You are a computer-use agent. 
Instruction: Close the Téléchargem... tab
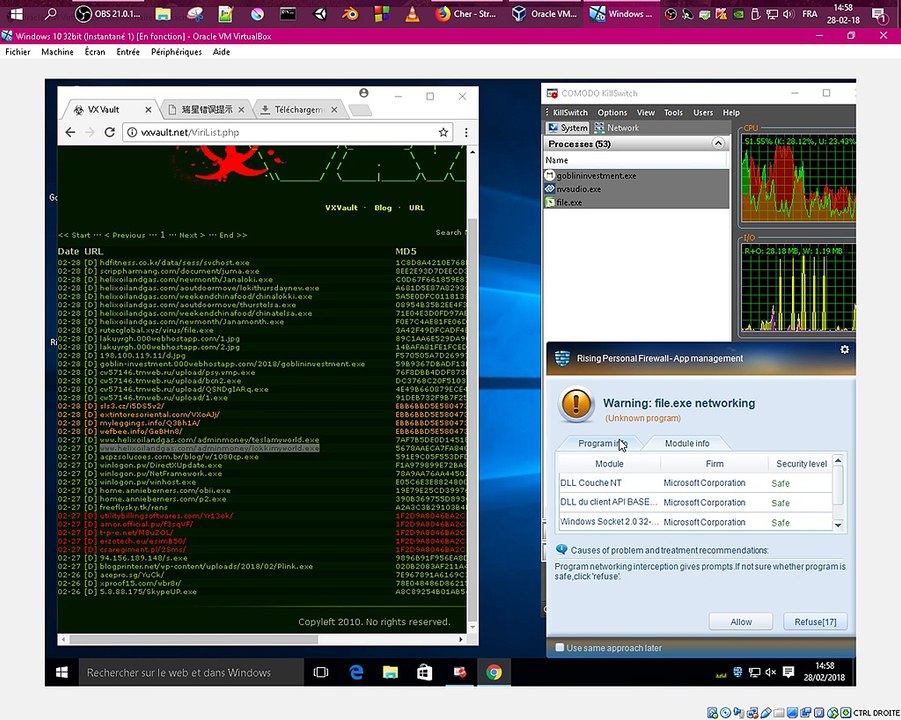point(334,109)
